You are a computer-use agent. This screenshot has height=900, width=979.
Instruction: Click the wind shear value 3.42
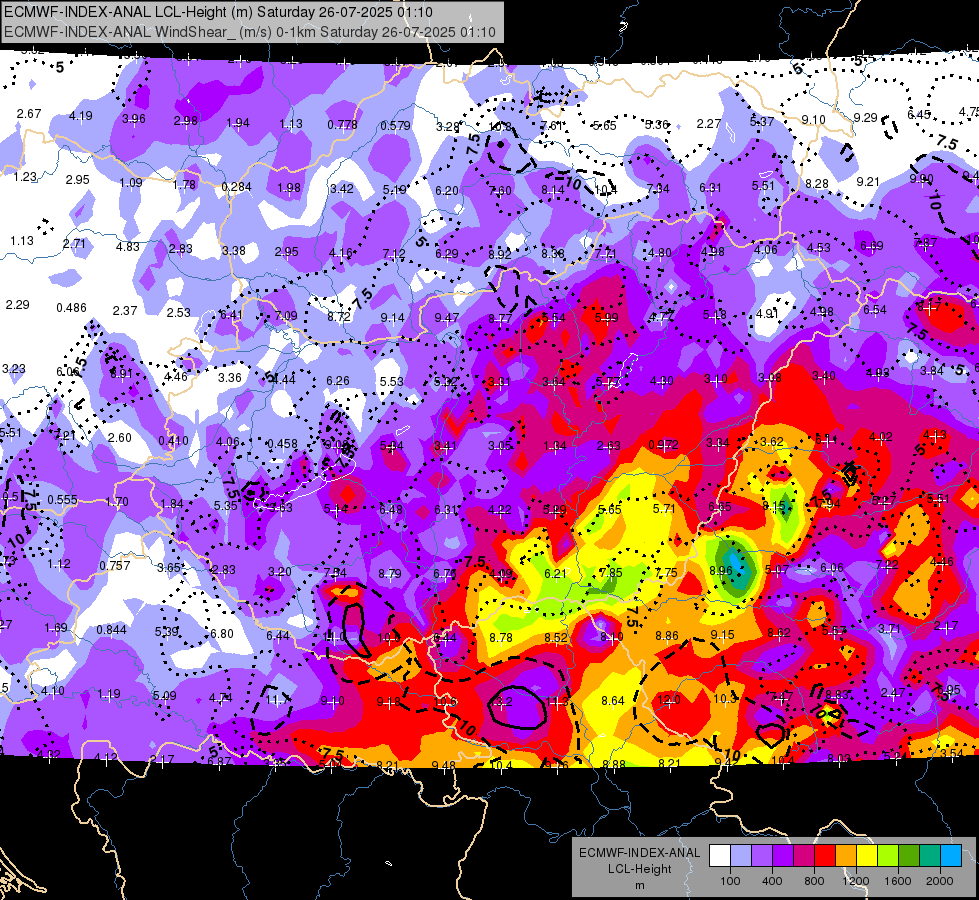click(x=342, y=189)
